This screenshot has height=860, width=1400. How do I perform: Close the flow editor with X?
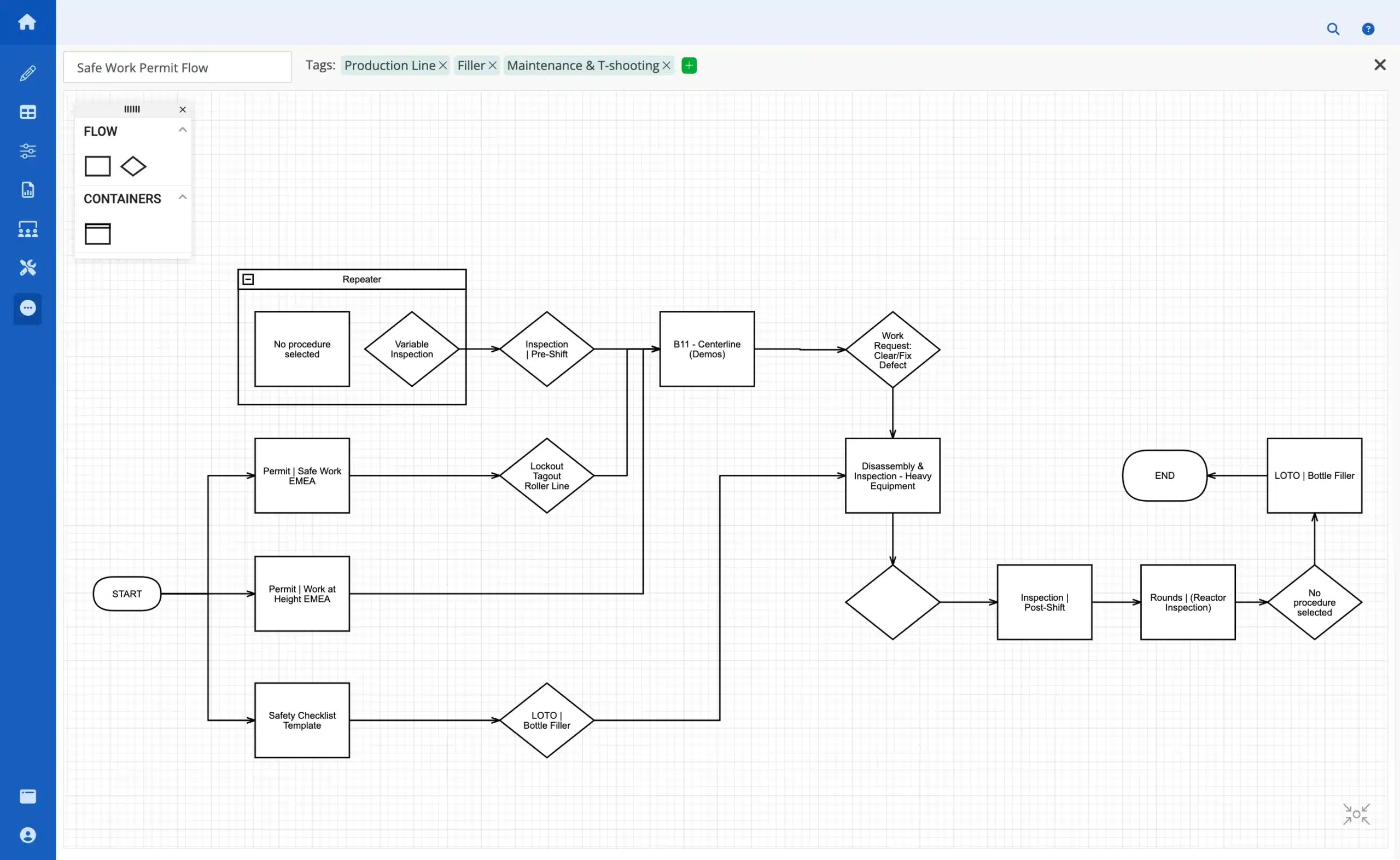pyautogui.click(x=1380, y=65)
